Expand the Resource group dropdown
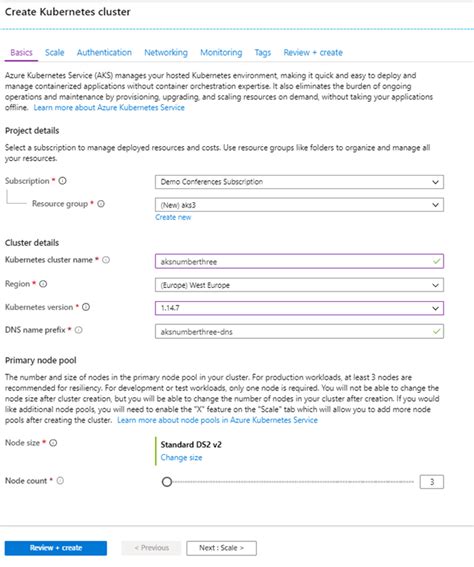The height and width of the screenshot is (567, 474). [299, 205]
